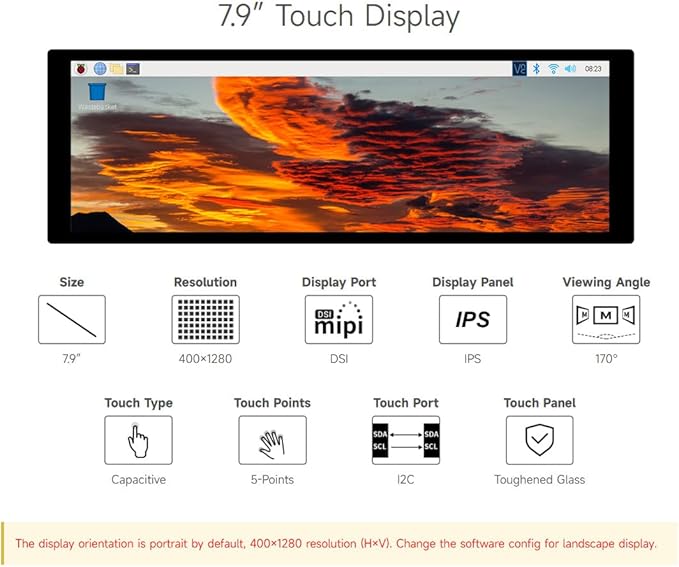The width and height of the screenshot is (679, 567).
Task: Click the 'Display Port' label
Action: [x=339, y=282]
